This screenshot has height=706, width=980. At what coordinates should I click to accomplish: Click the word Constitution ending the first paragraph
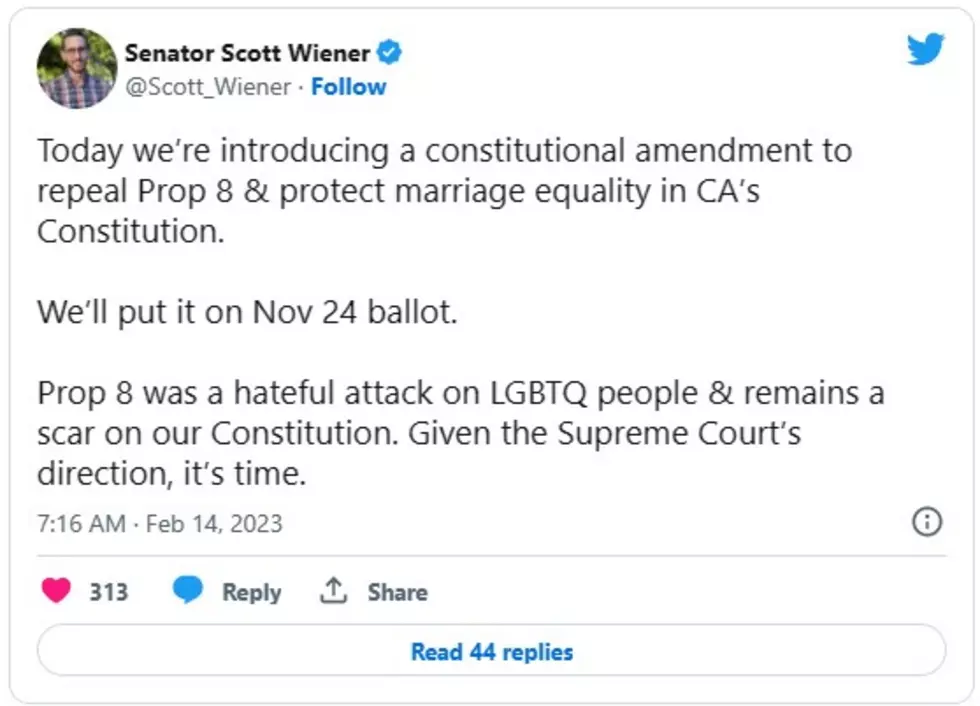131,231
